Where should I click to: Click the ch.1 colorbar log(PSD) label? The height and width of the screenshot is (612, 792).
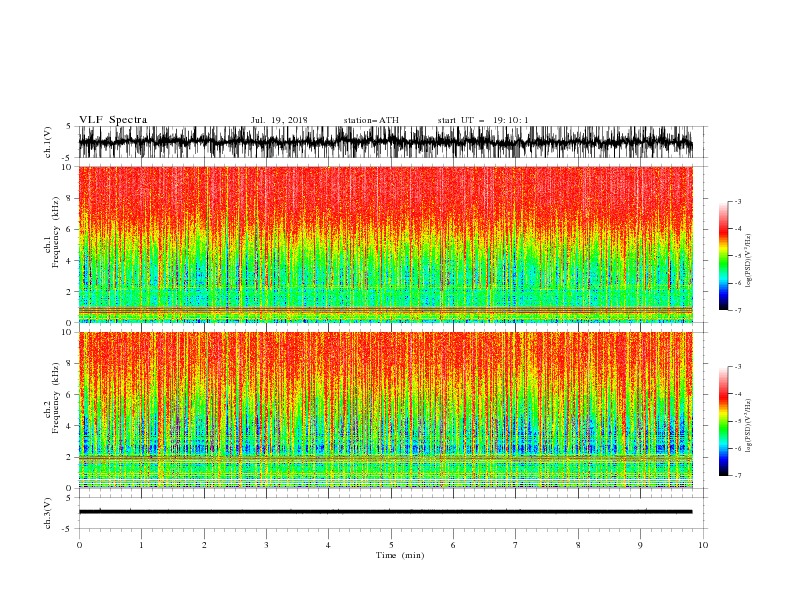(x=749, y=261)
